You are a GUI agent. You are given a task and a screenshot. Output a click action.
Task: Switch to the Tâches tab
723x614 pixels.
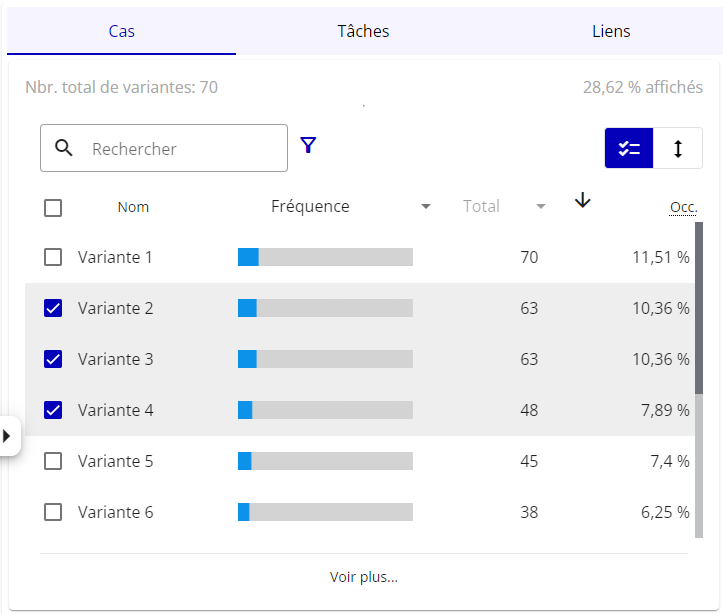point(363,31)
